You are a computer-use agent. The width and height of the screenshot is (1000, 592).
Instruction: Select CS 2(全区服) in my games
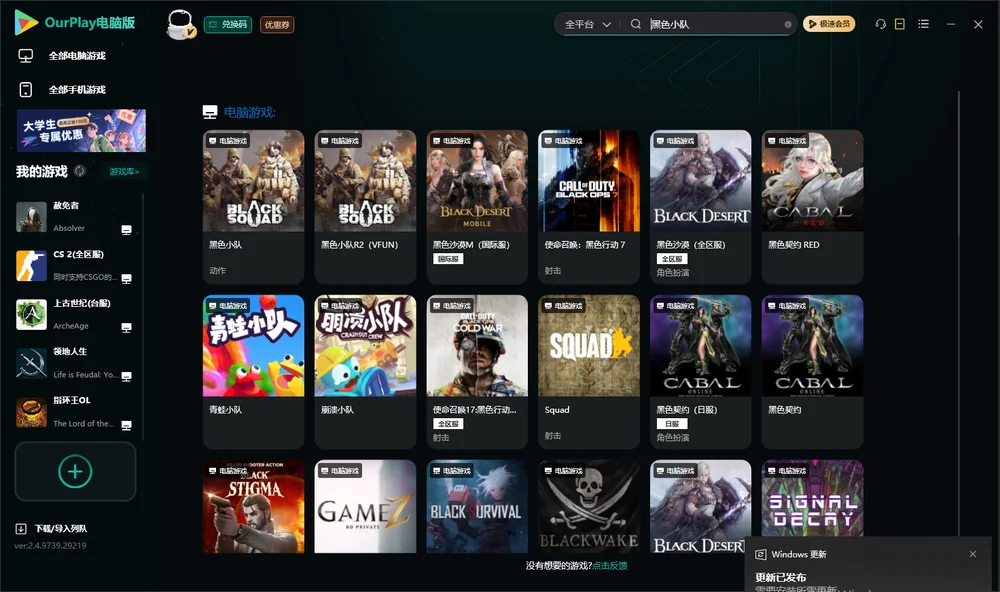pyautogui.click(x=75, y=265)
